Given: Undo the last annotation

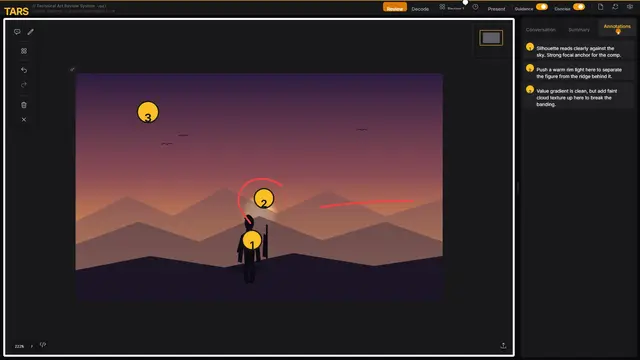Looking at the screenshot, I should click(x=24, y=70).
